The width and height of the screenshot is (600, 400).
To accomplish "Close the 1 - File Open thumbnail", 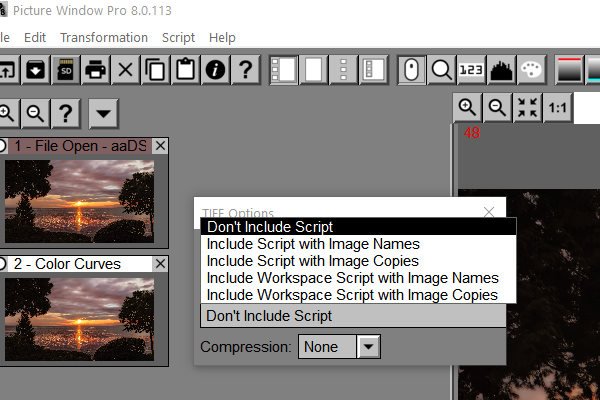I will click(x=161, y=146).
